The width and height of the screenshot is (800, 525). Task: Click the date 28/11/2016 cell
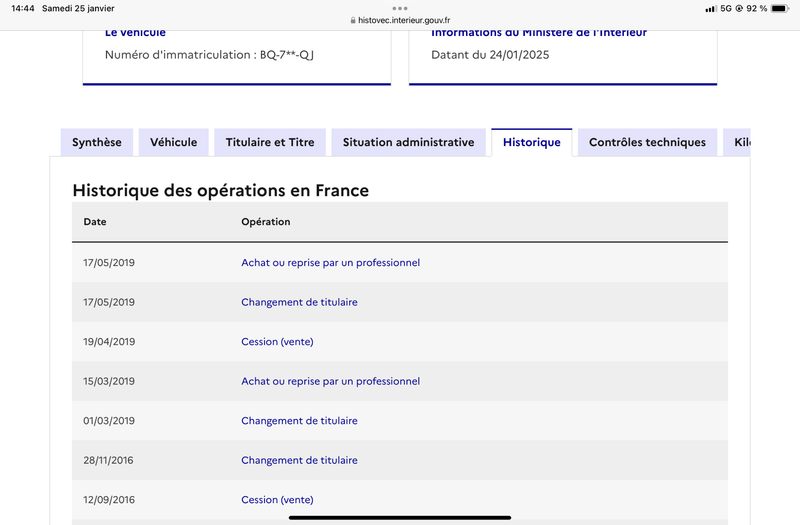click(x=108, y=460)
